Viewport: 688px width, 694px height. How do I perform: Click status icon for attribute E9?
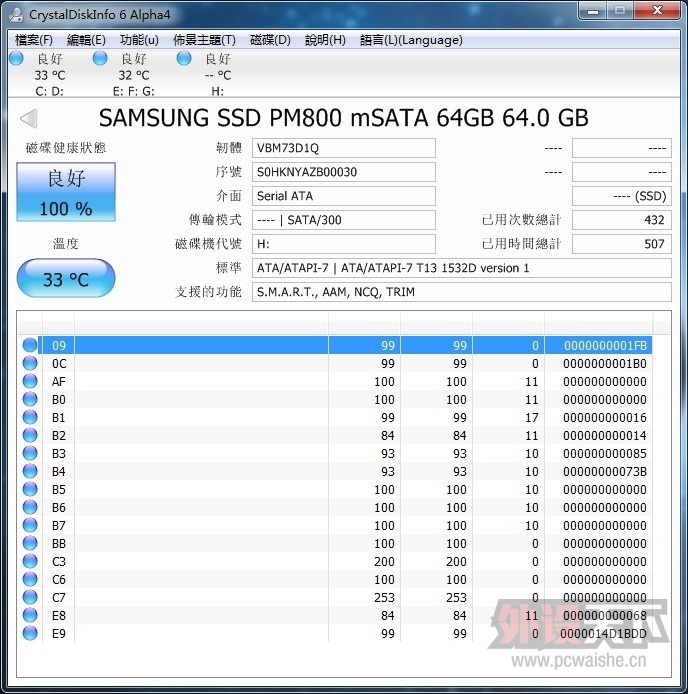[30, 633]
